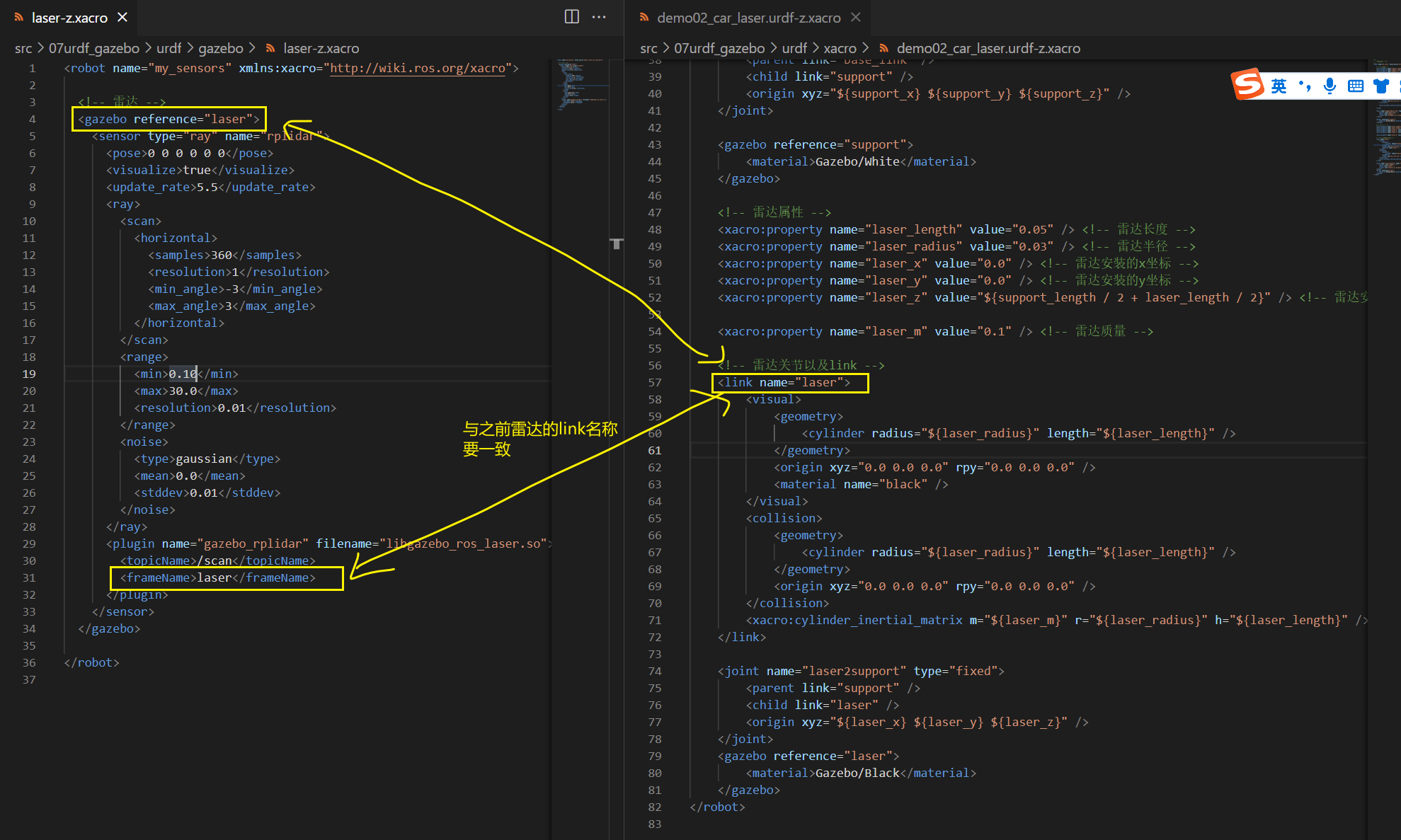Viewport: 1401px width, 840px height.
Task: Open the xacro folder breadcrumb in right editor
Action: click(840, 48)
